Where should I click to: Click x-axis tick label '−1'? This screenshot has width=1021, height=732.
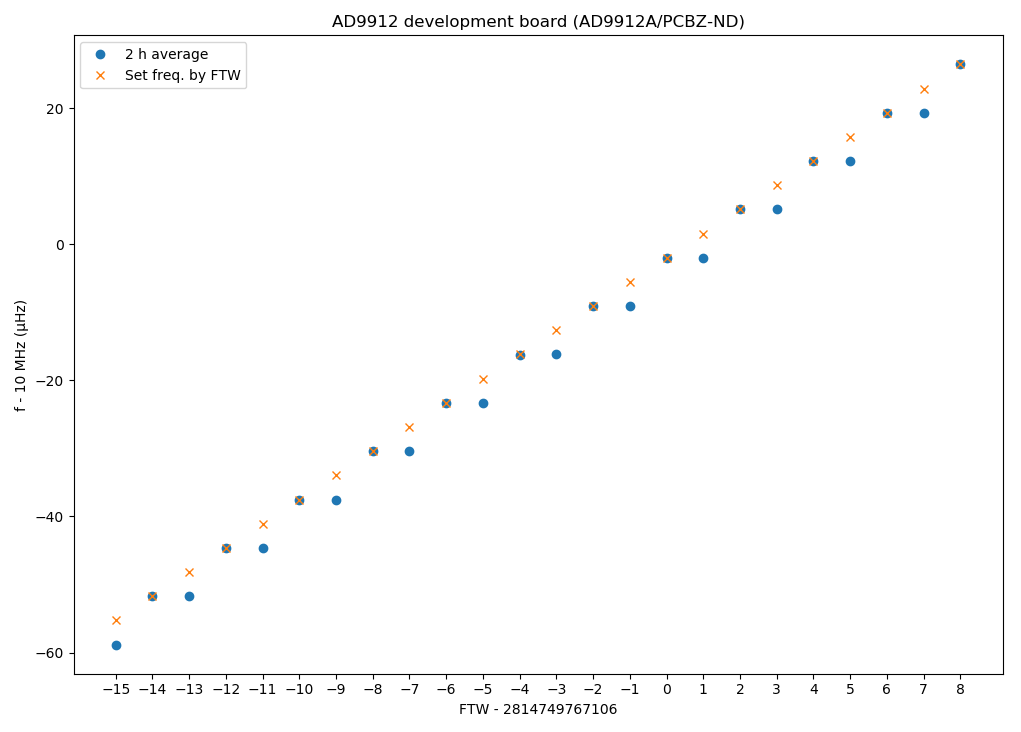pyautogui.click(x=630, y=690)
